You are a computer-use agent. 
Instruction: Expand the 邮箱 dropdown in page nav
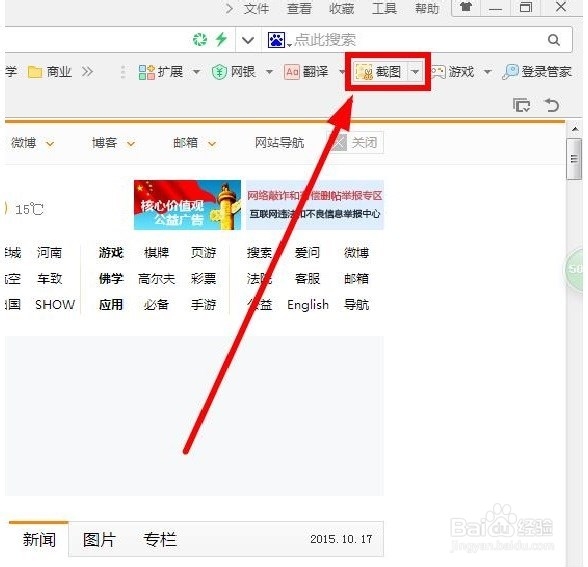point(212,144)
